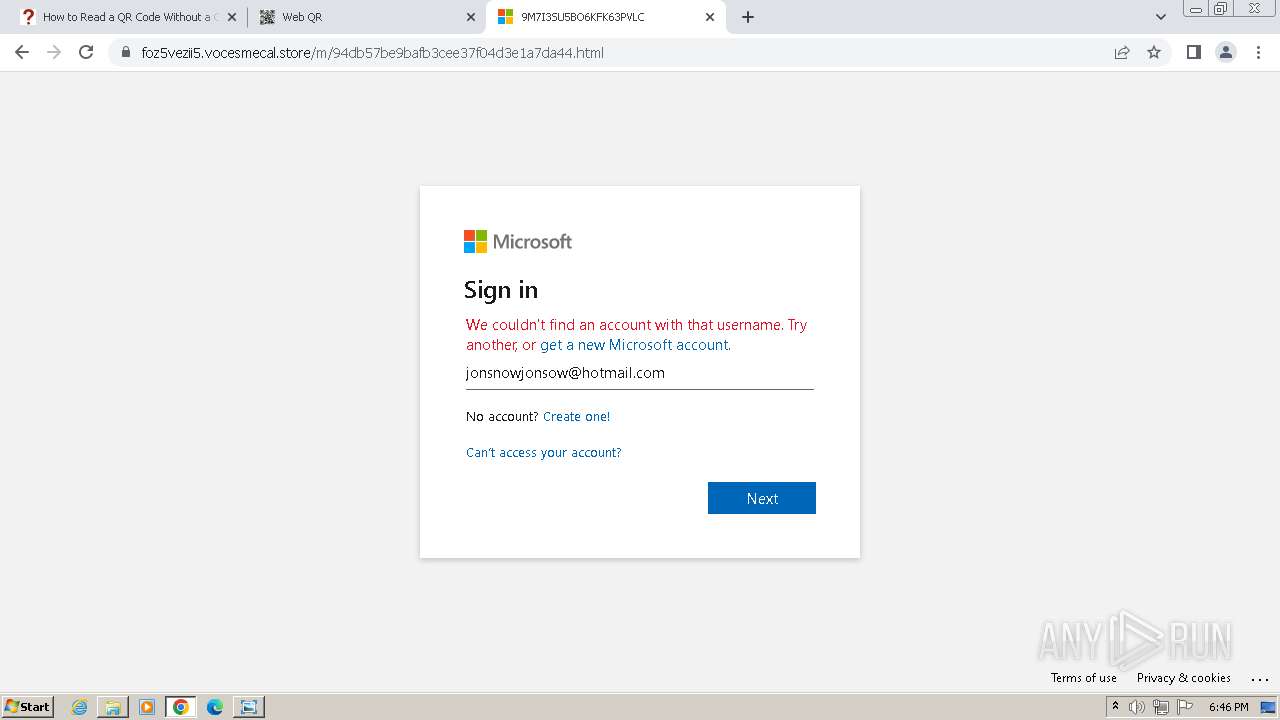Open network status in system tray
The width and height of the screenshot is (1280, 720).
(x=1161, y=707)
